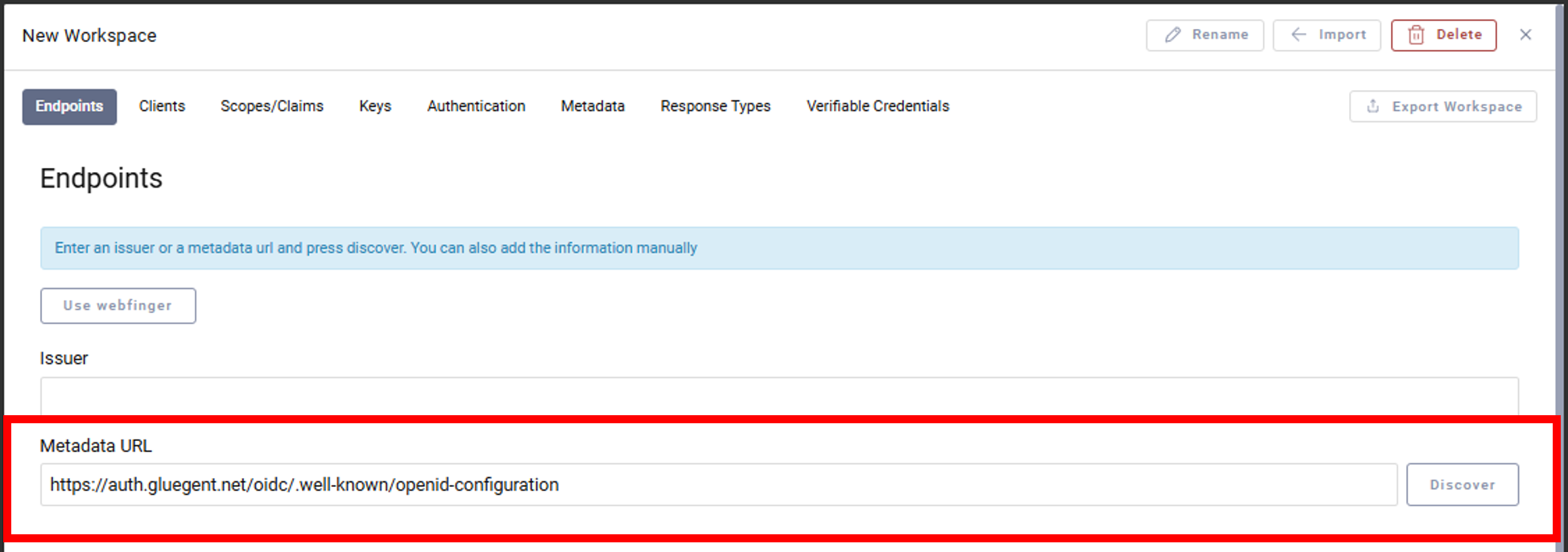Show the Response Types tab
Screen dimensions: 1568x552
click(716, 106)
